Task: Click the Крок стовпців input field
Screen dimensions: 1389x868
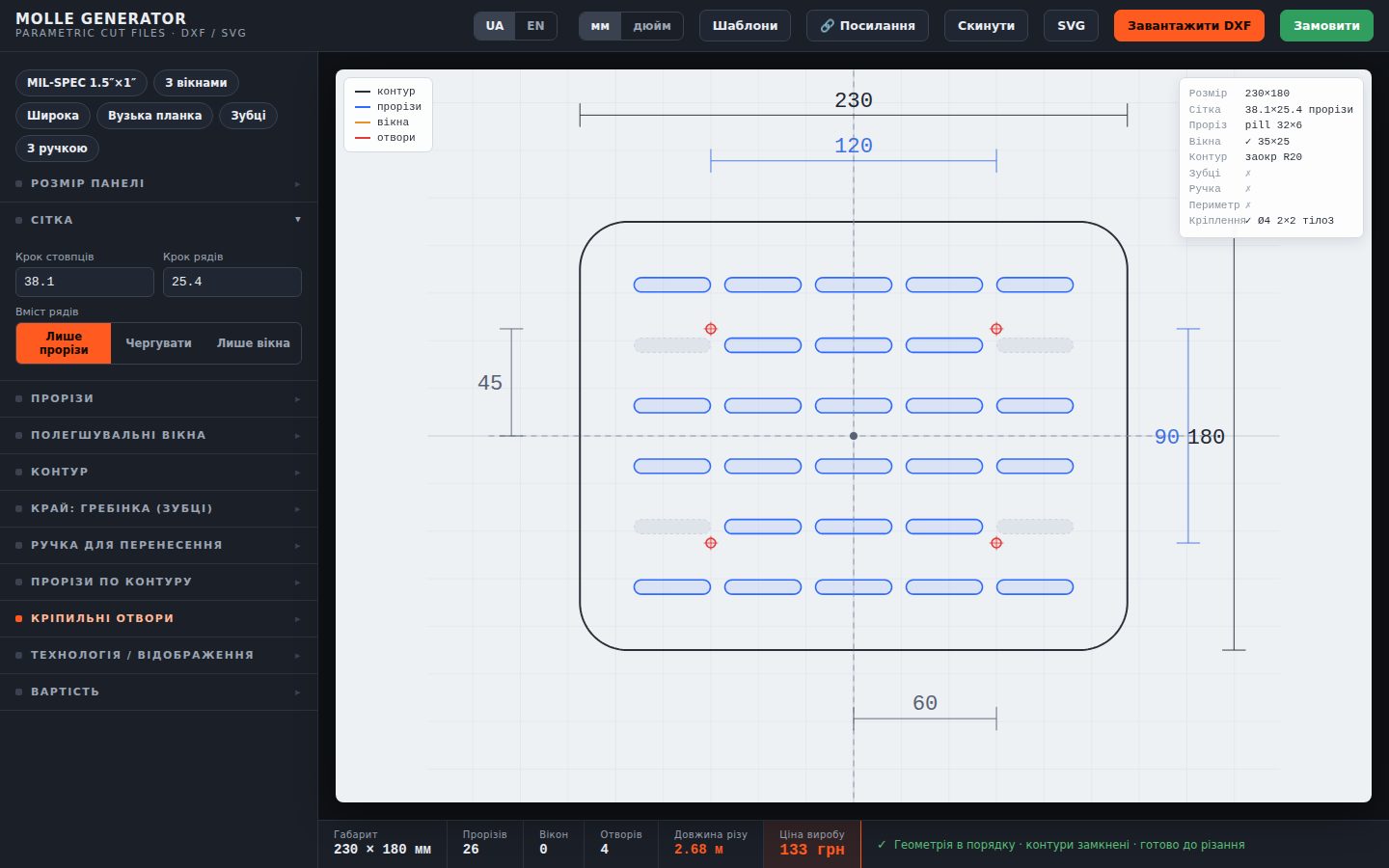Action: coord(85,282)
